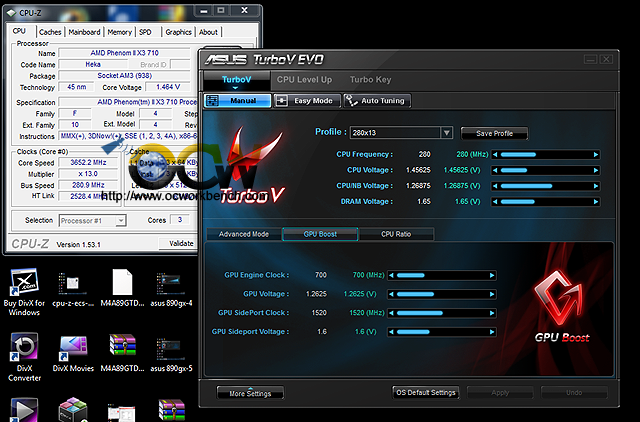Increase GPU Sideport Voltage with right arrow
640x422 pixels.
tap(492, 332)
